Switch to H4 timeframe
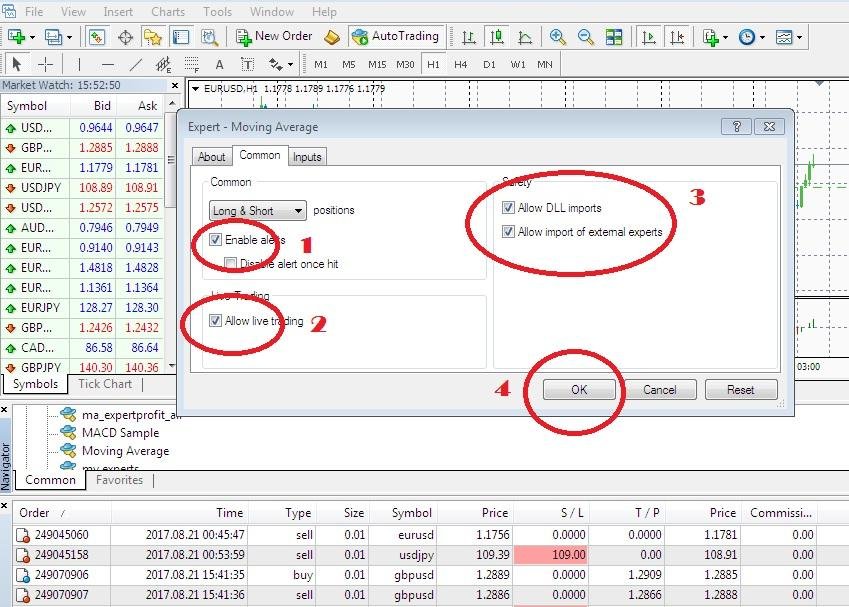Viewport: 849px width, 607px height. (461, 64)
